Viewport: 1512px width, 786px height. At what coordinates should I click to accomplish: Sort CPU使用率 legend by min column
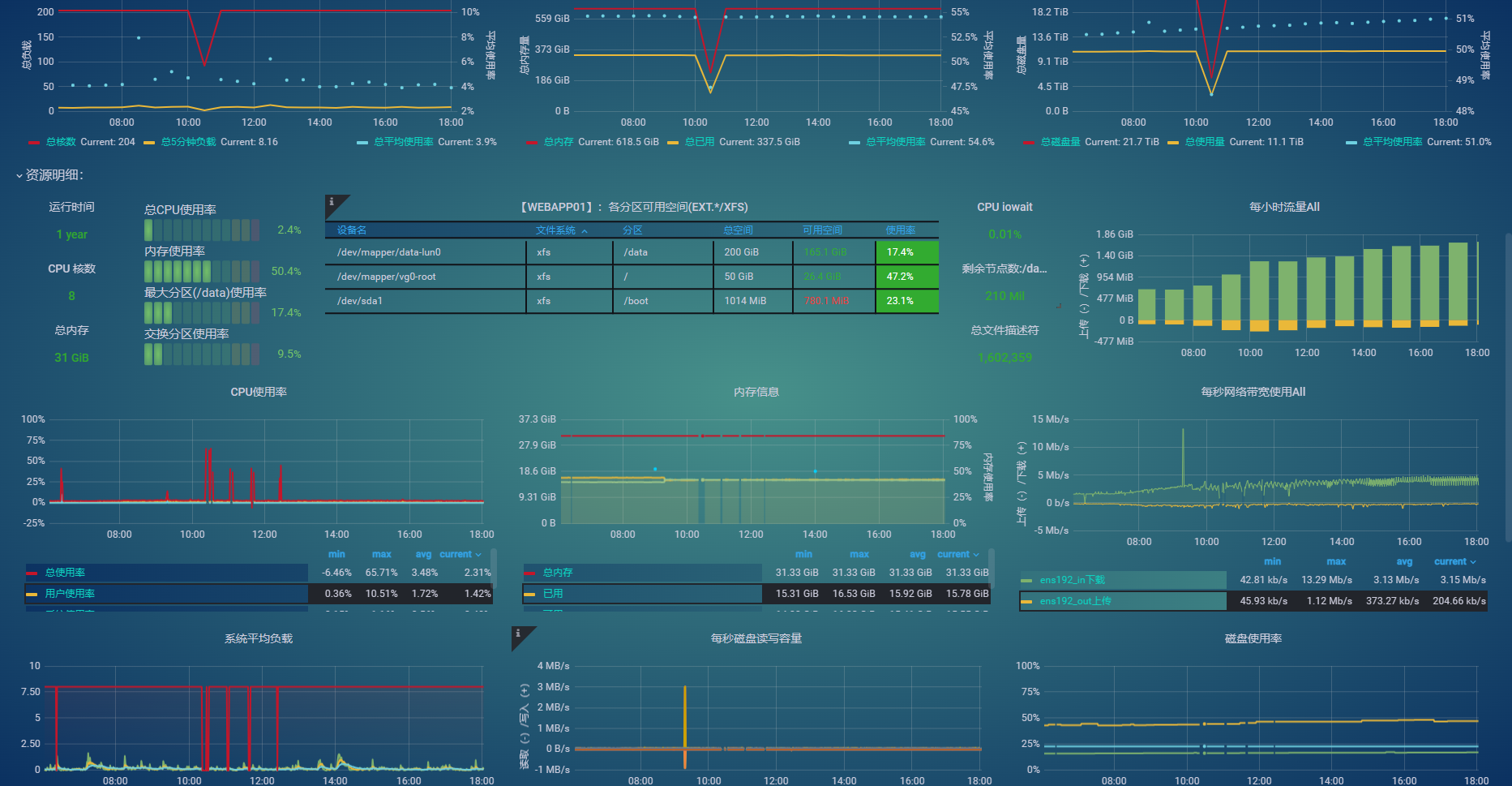click(336, 555)
